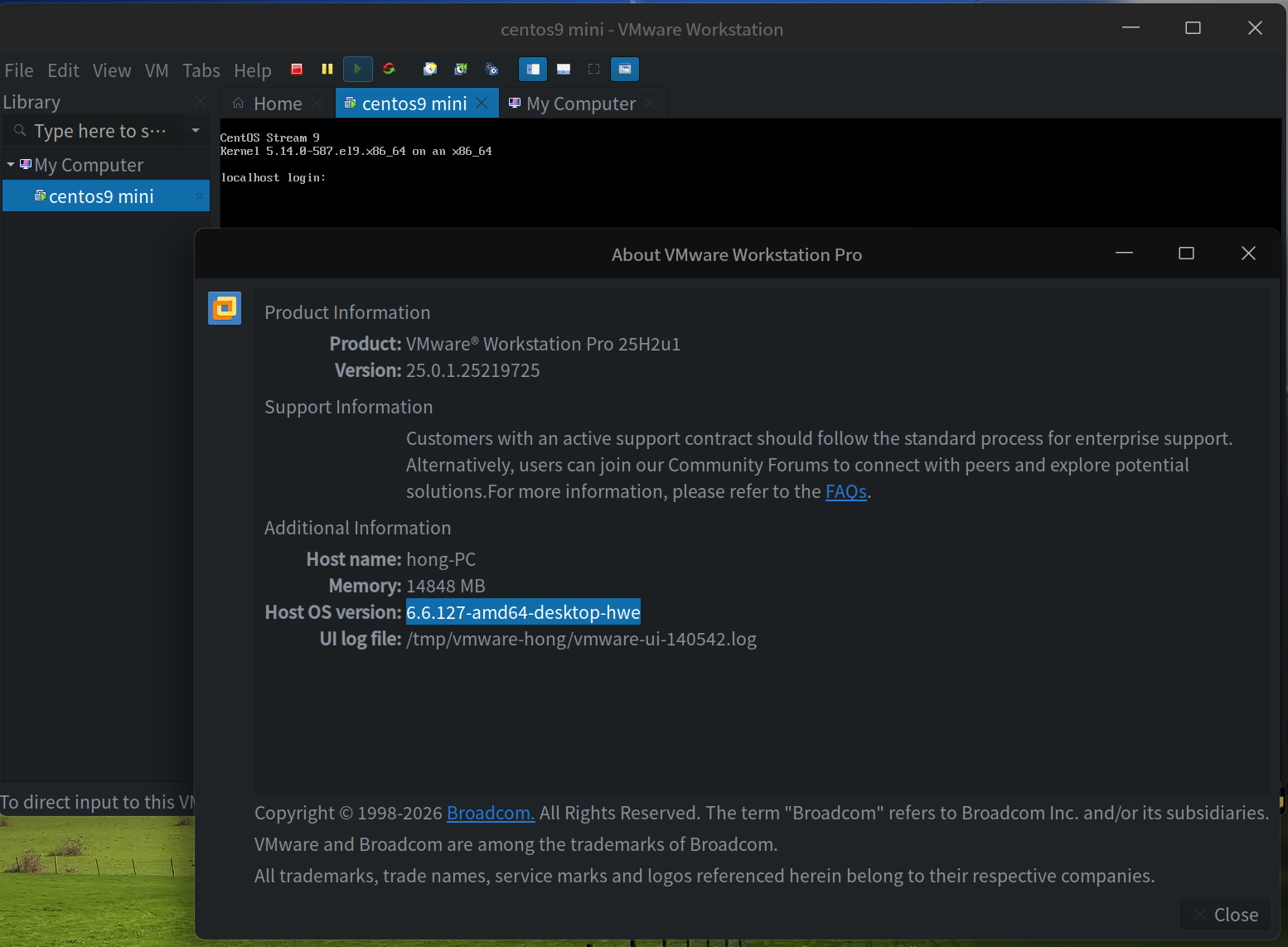Click the Close button in About dialog
Image resolution: width=1288 pixels, height=947 pixels.
(1225, 915)
